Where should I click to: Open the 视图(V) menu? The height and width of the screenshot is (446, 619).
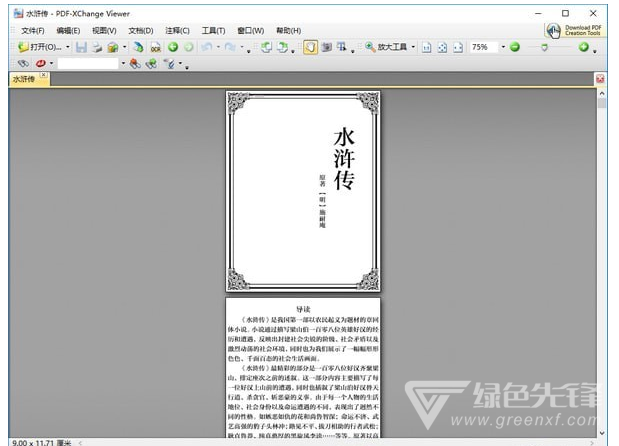point(104,30)
